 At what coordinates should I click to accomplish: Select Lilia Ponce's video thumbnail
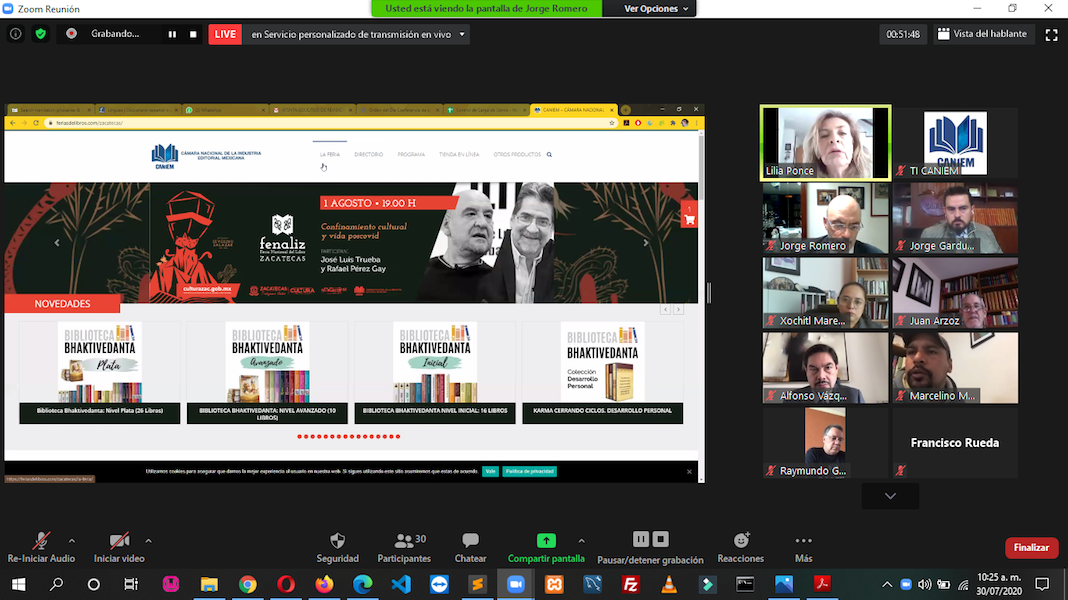click(x=825, y=143)
